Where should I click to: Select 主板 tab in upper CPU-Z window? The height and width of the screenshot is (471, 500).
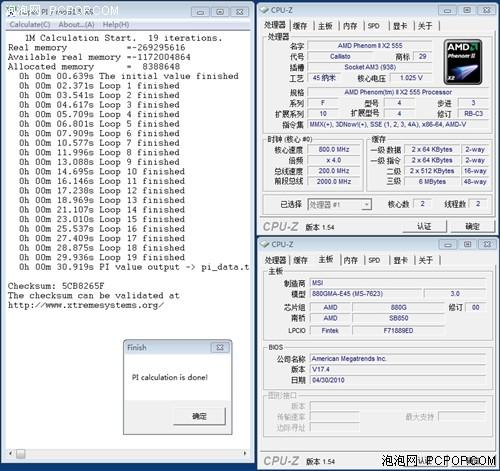point(325,26)
